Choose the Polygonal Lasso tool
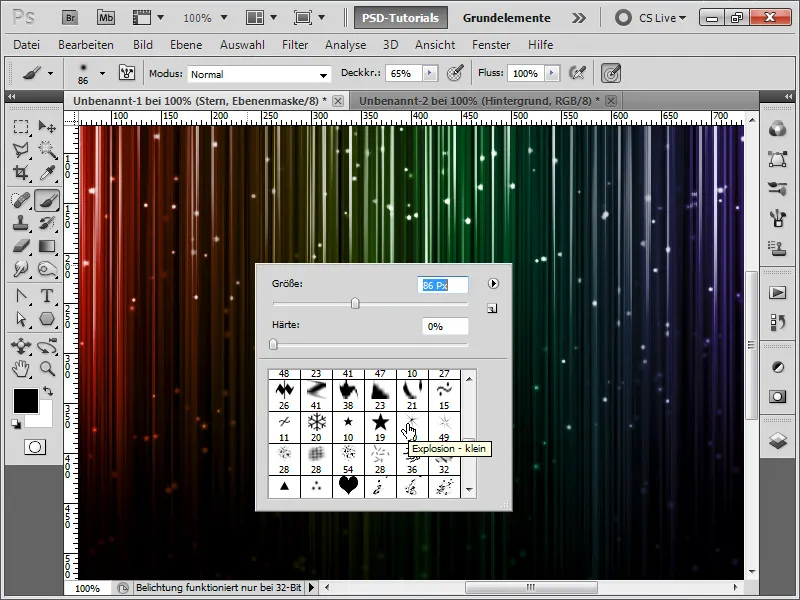The height and width of the screenshot is (600, 800). pyautogui.click(x=21, y=149)
